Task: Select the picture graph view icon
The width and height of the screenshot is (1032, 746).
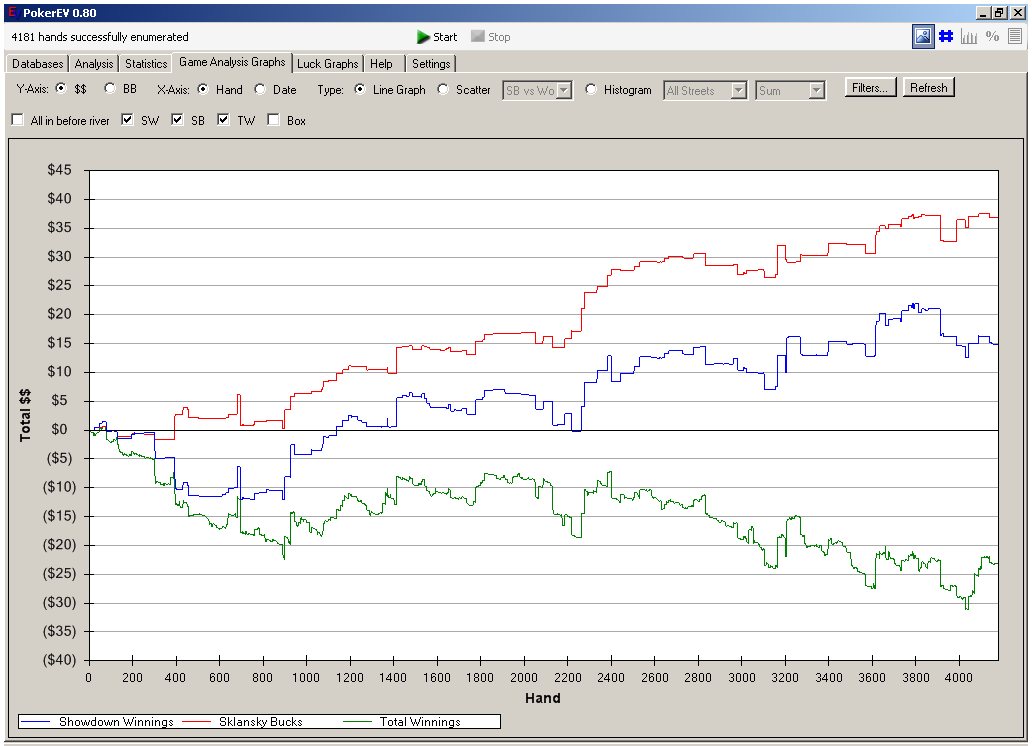Action: point(923,37)
